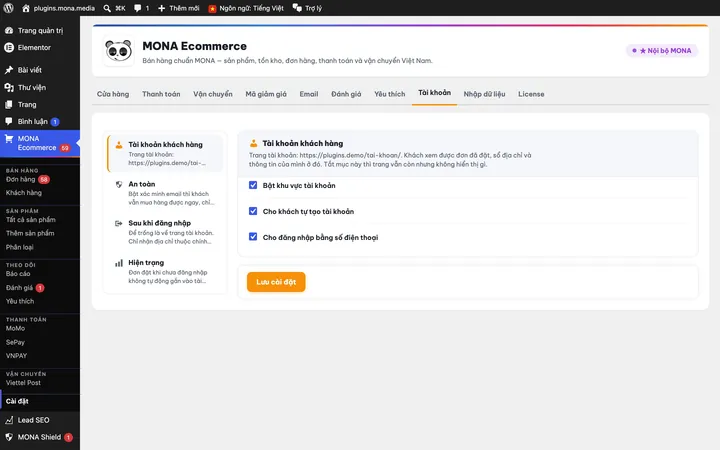Click the home icon beside plugins.mona.media
This screenshot has height=450, width=720.
[26, 8]
